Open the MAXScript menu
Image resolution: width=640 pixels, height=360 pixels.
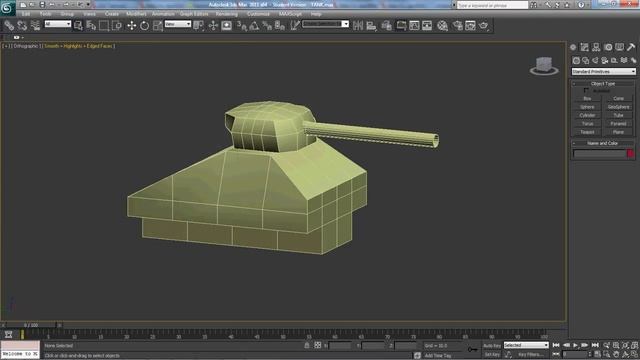(x=290, y=14)
